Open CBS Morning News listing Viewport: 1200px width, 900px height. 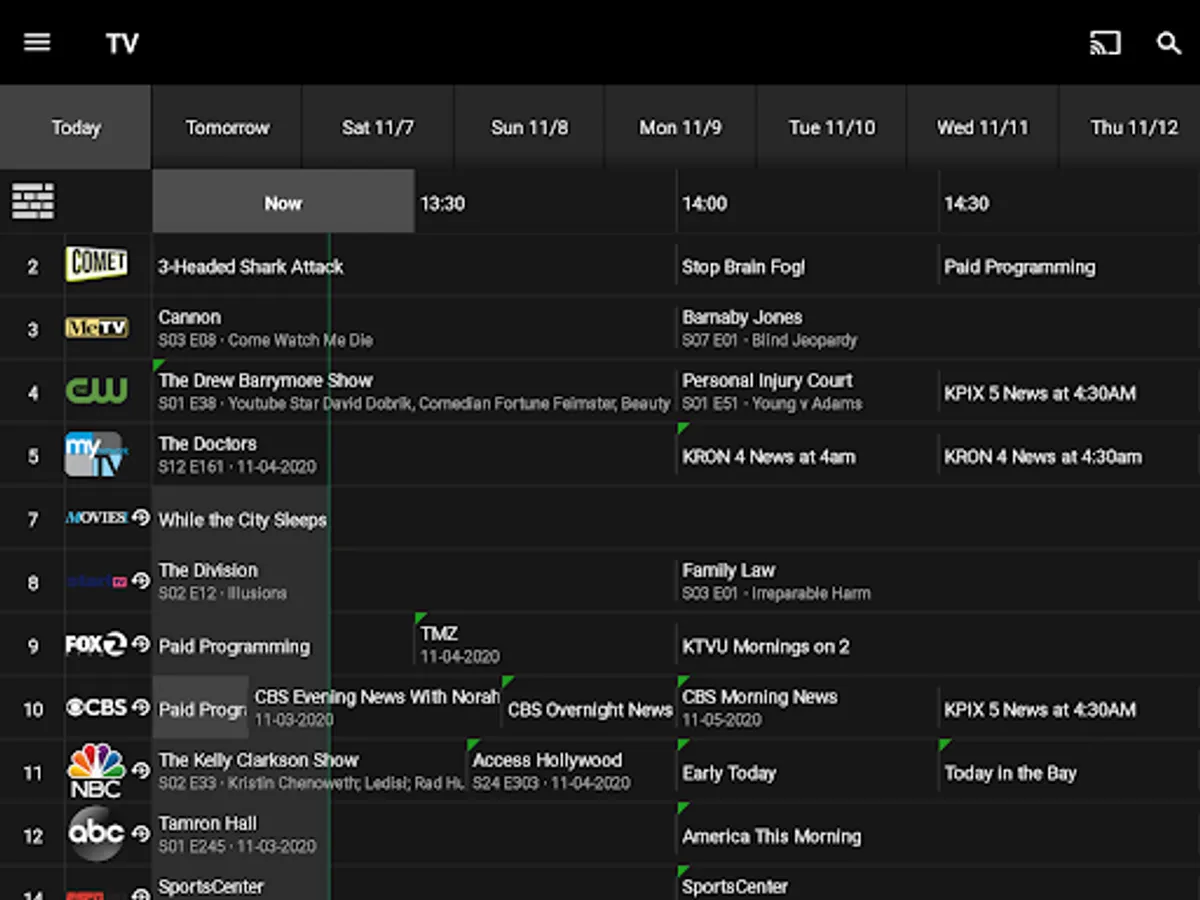(x=807, y=708)
